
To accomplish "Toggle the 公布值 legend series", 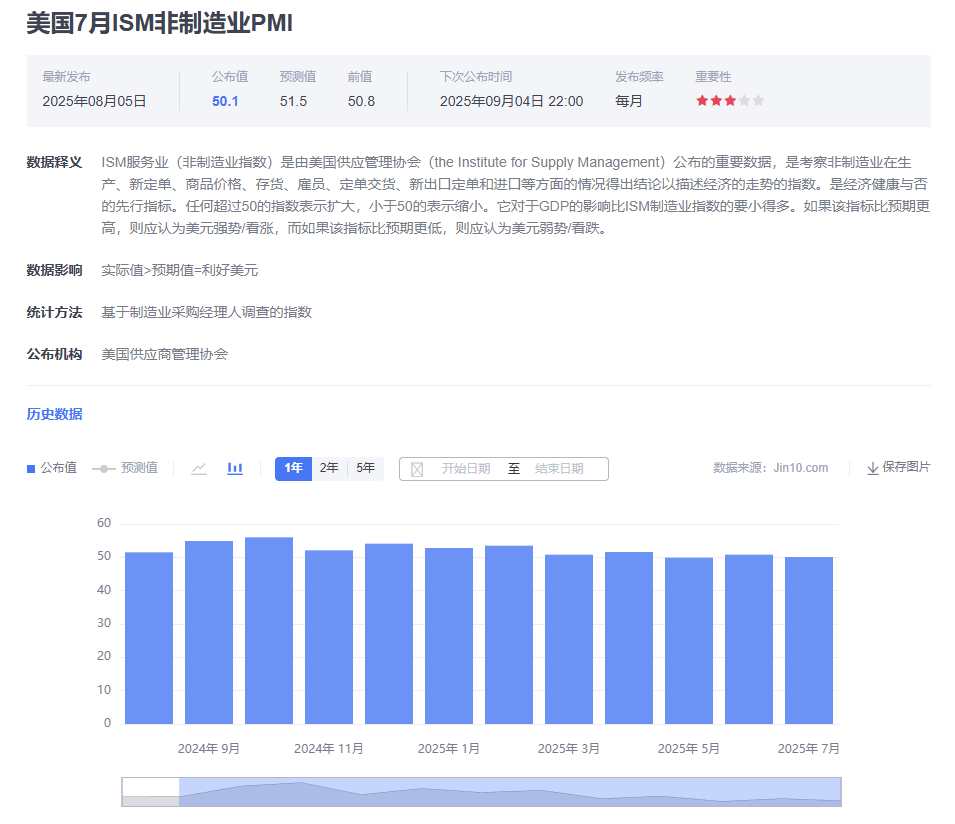I will 52,468.
